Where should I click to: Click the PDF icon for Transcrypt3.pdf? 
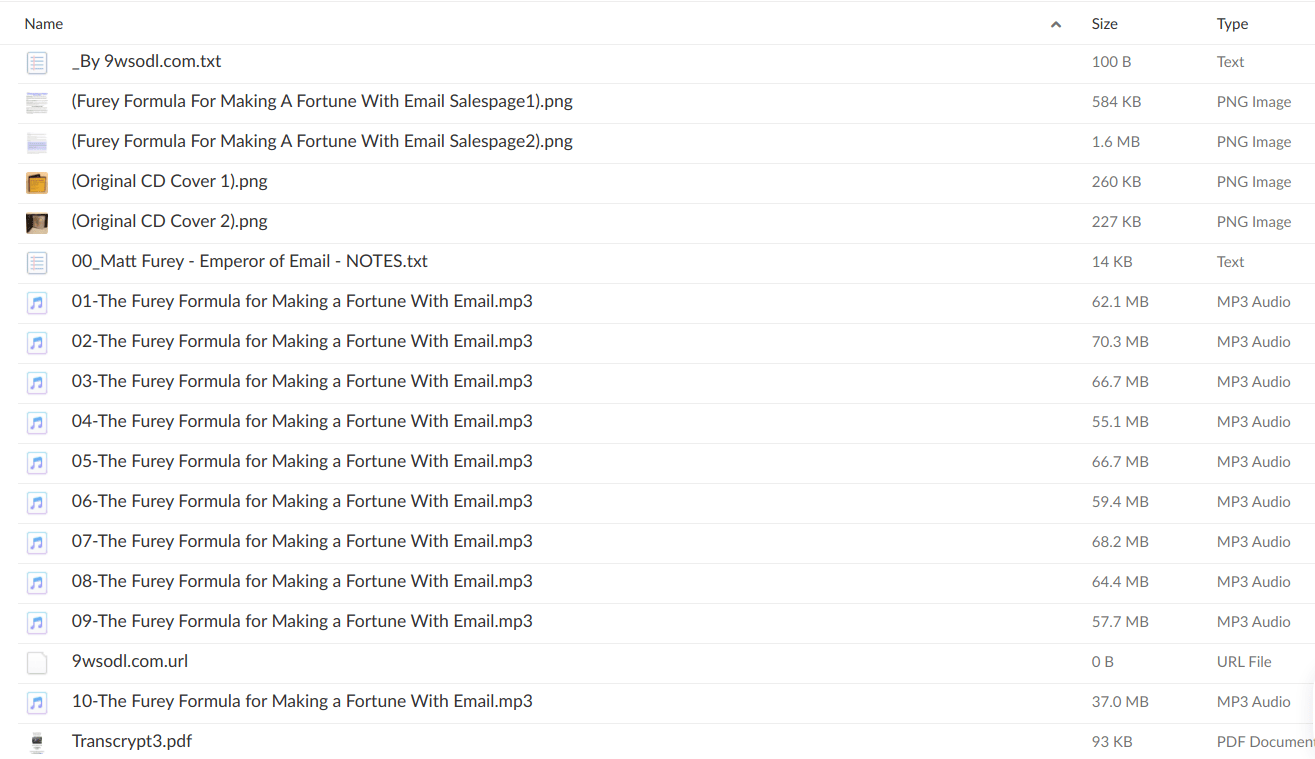pos(37,742)
